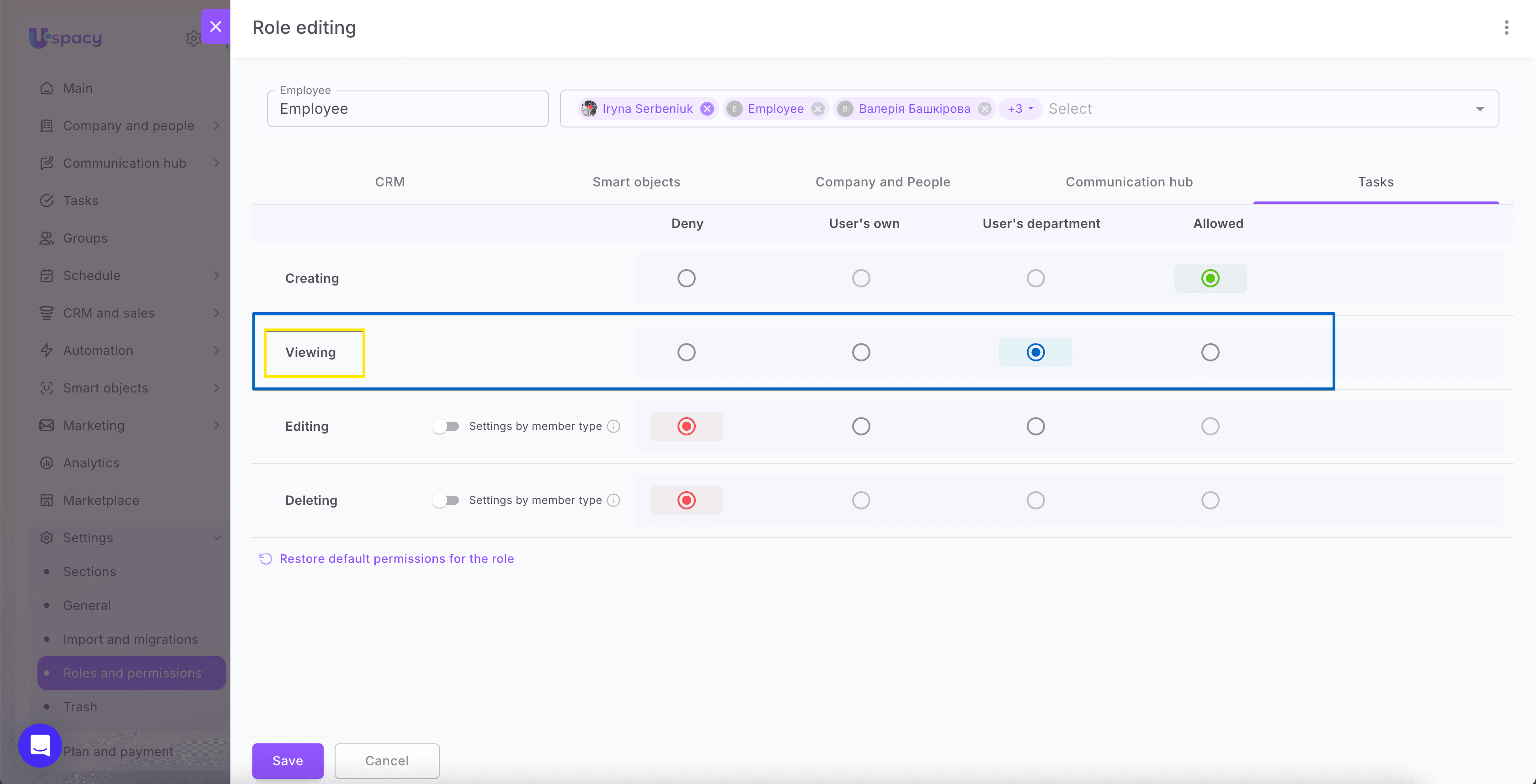This screenshot has width=1536, height=784.
Task: Collapse the Settings sidebar section
Action: pos(216,538)
